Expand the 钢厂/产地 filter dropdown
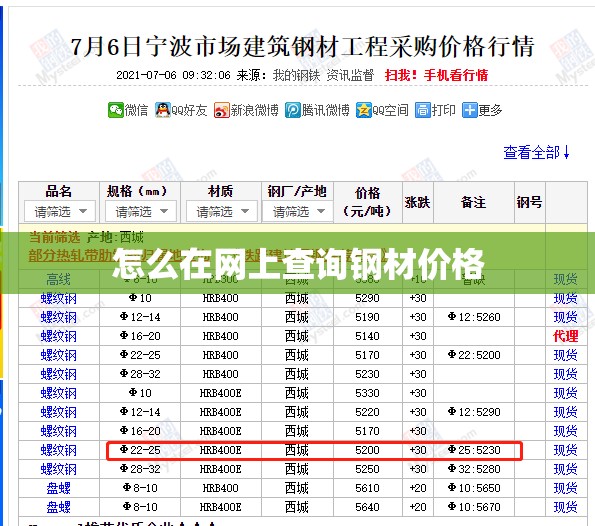 pyautogui.click(x=298, y=211)
